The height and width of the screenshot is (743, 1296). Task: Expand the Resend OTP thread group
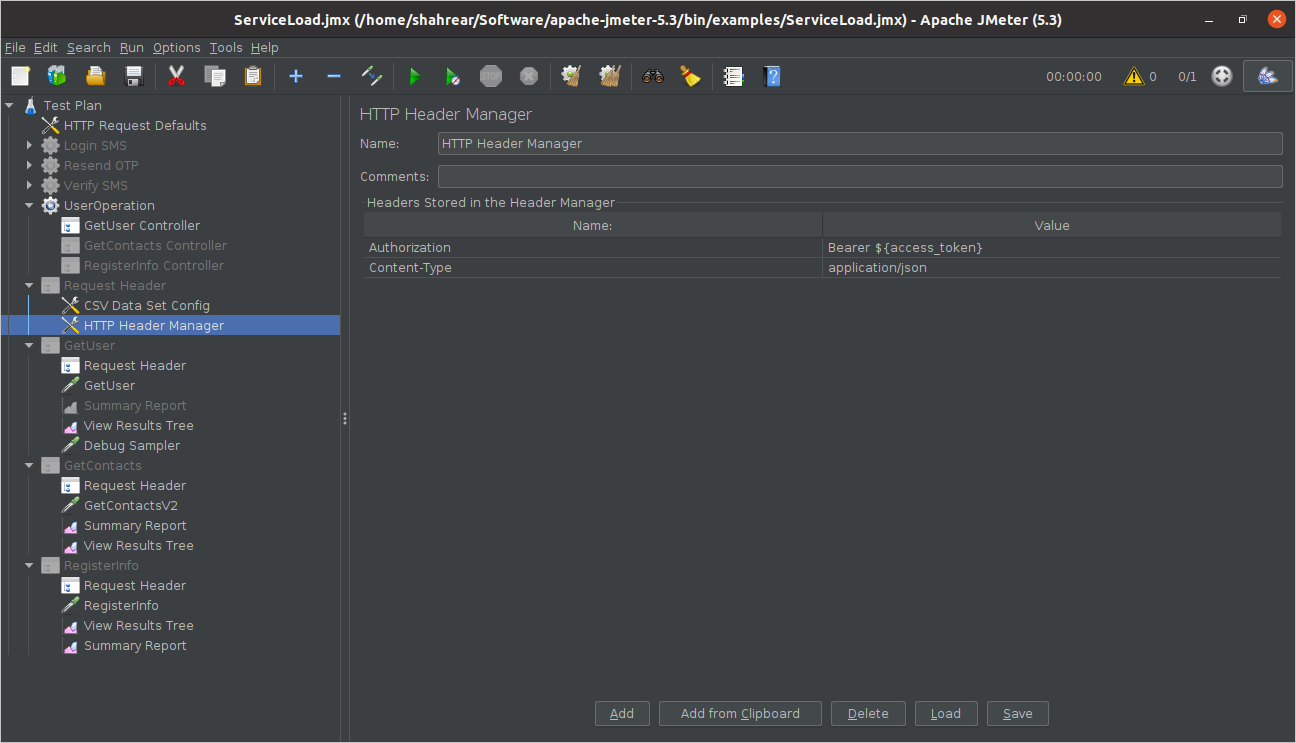point(29,165)
